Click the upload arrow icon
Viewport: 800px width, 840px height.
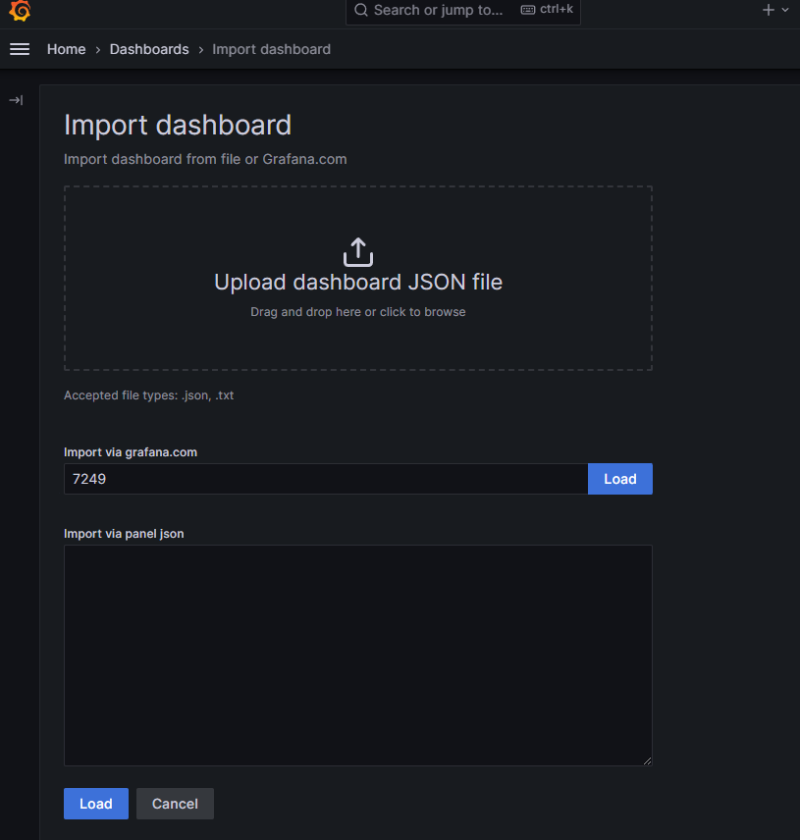pyautogui.click(x=358, y=252)
